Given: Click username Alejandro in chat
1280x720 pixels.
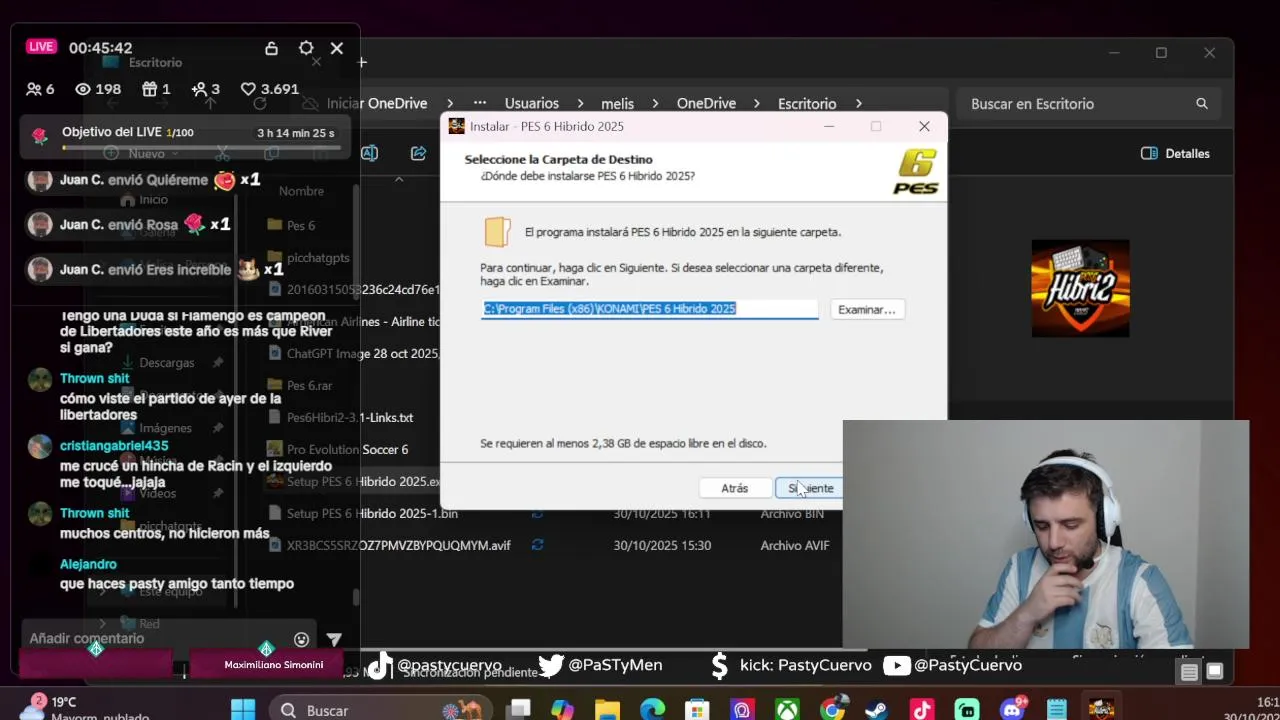Looking at the screenshot, I should (x=88, y=564).
